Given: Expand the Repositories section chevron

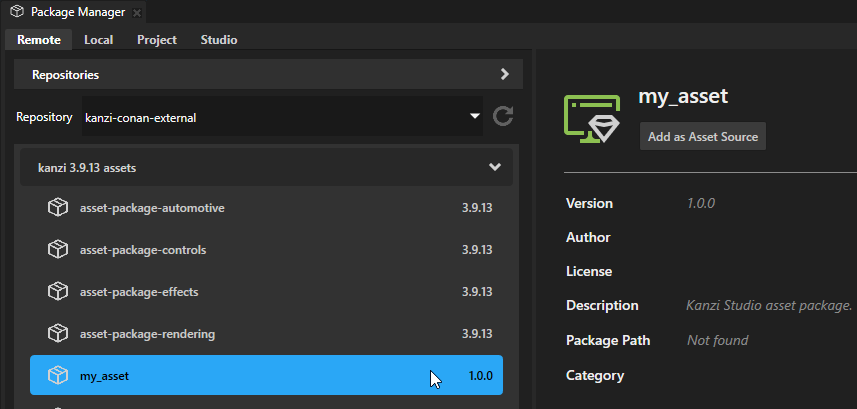Looking at the screenshot, I should pos(505,74).
